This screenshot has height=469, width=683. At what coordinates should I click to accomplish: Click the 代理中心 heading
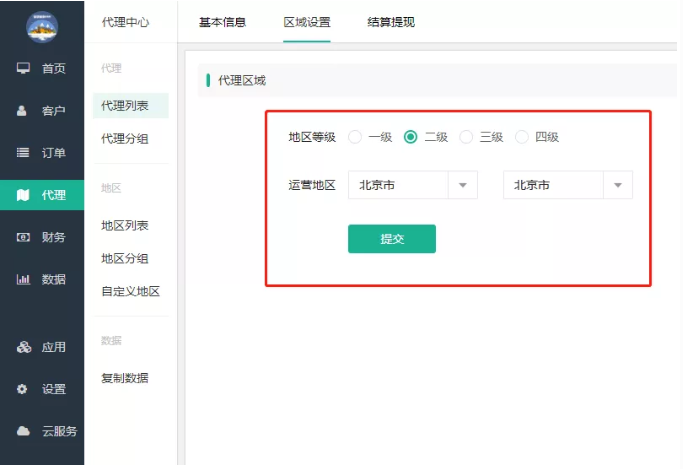click(x=125, y=22)
